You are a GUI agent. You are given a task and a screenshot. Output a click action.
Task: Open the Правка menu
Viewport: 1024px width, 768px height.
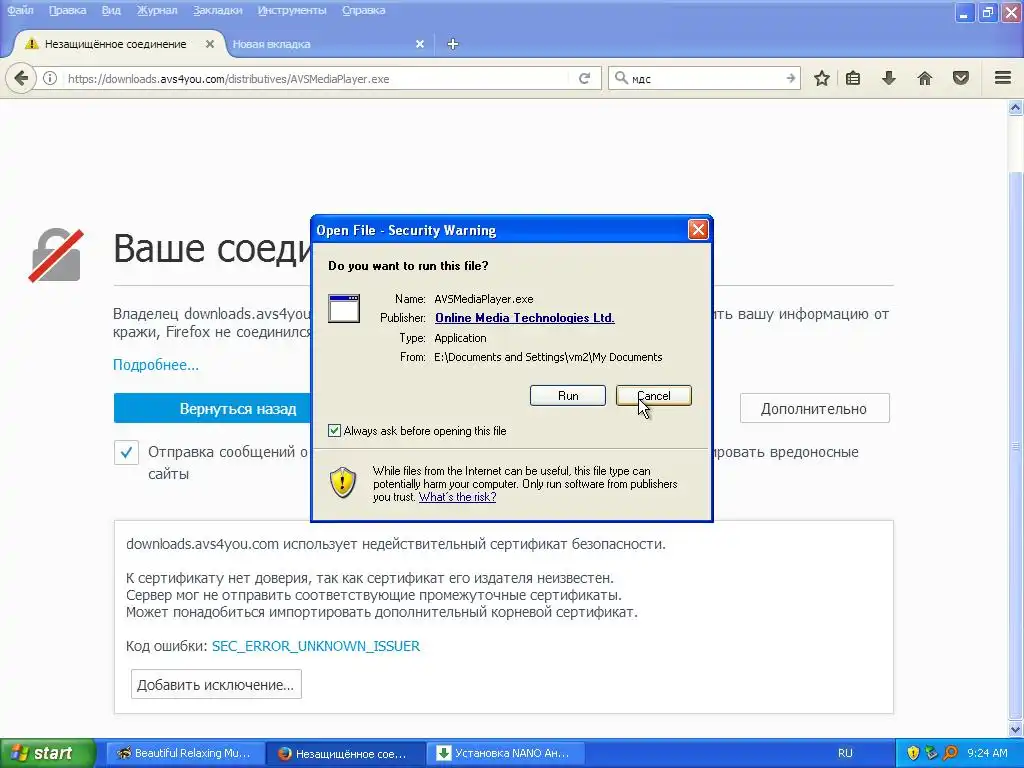67,10
